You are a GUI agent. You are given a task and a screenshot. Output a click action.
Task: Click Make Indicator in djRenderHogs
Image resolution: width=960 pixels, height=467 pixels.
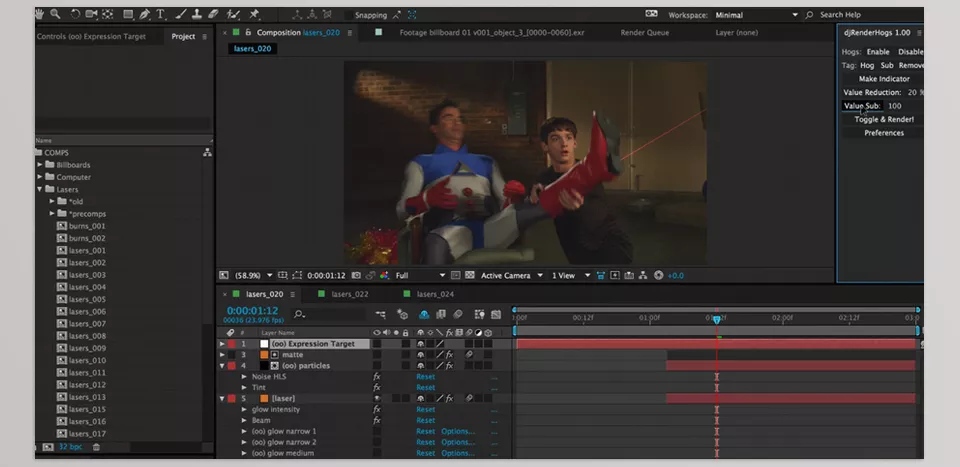tap(883, 79)
